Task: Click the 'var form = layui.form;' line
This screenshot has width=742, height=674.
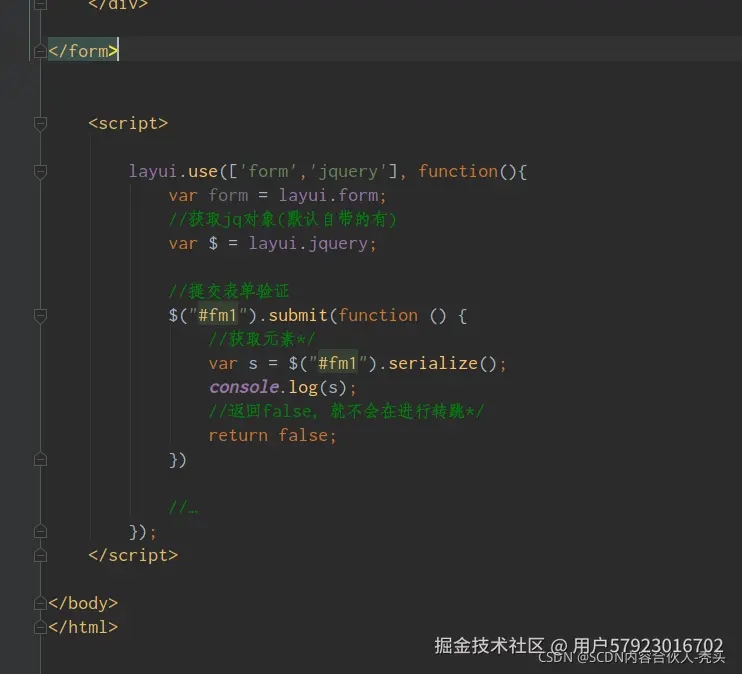Action: coord(278,195)
